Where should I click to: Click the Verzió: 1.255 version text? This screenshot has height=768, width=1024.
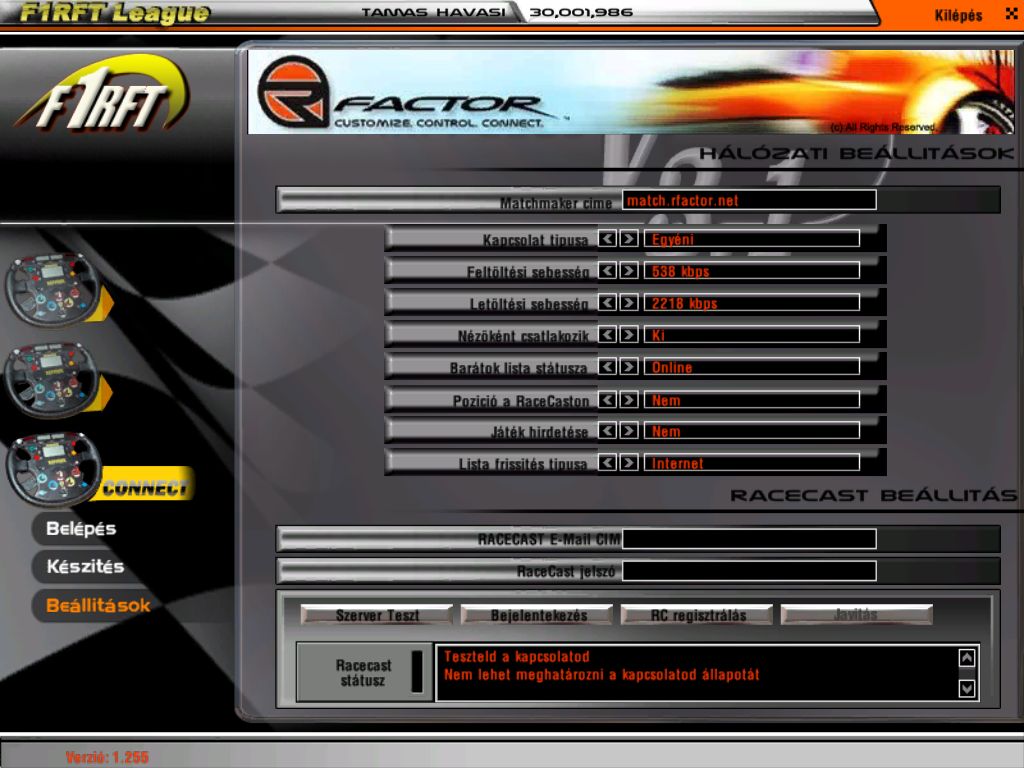[x=107, y=758]
